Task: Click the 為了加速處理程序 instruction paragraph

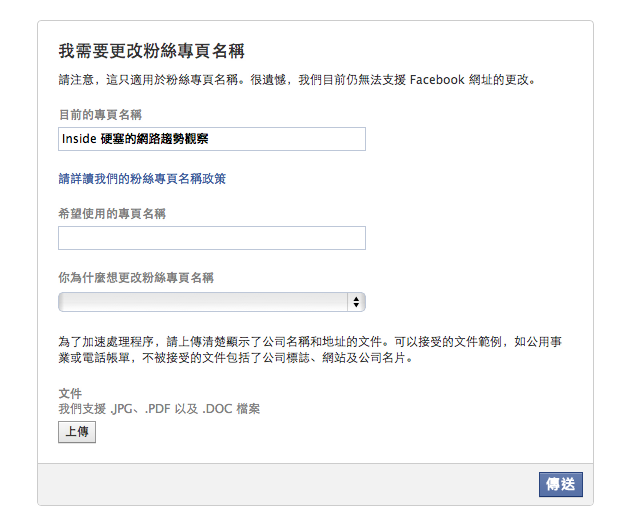Action: coord(310,350)
